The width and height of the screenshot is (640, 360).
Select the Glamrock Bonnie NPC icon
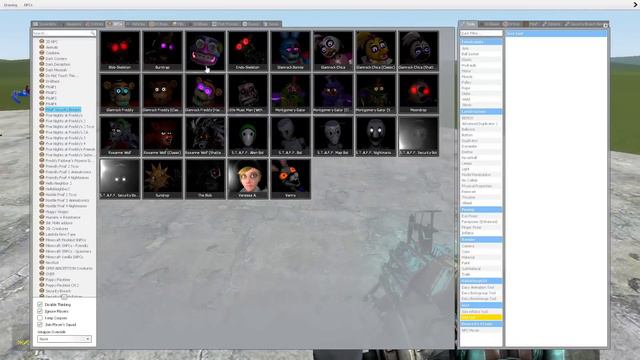click(x=290, y=51)
